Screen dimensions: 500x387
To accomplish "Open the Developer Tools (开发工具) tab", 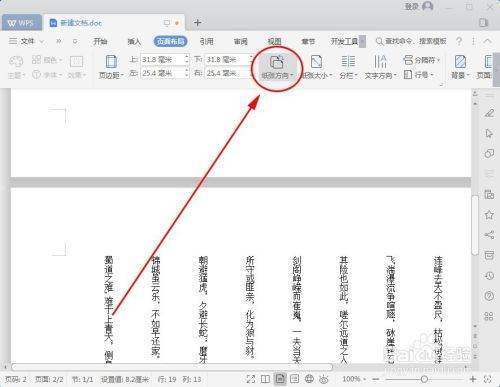I will click(x=344, y=41).
